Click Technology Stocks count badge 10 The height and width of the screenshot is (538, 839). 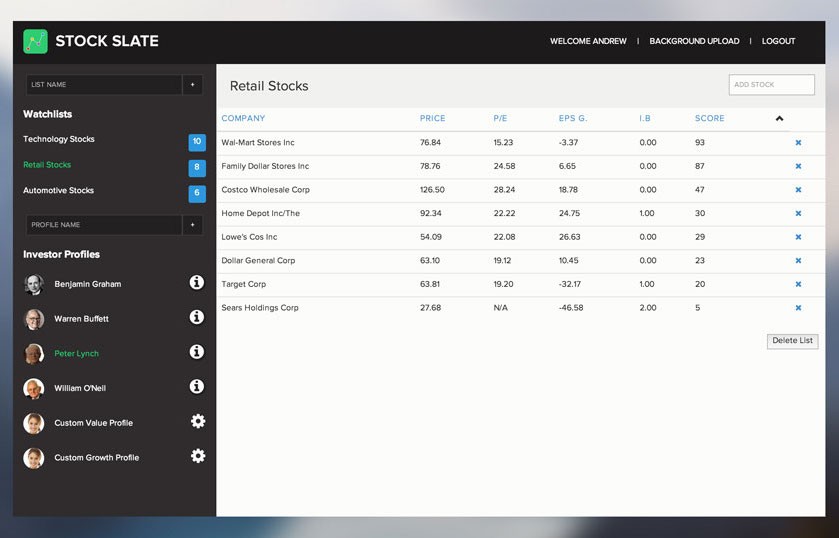(197, 142)
